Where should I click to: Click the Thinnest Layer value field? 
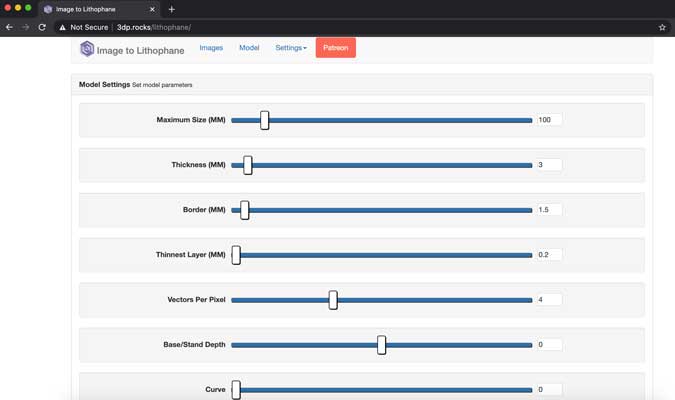point(549,255)
